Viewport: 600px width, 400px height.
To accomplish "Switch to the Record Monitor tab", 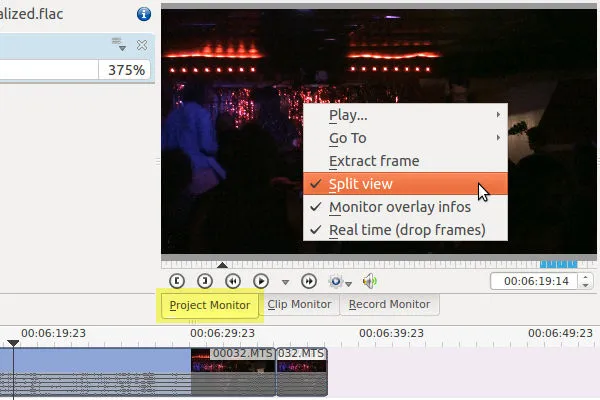I will point(390,305).
